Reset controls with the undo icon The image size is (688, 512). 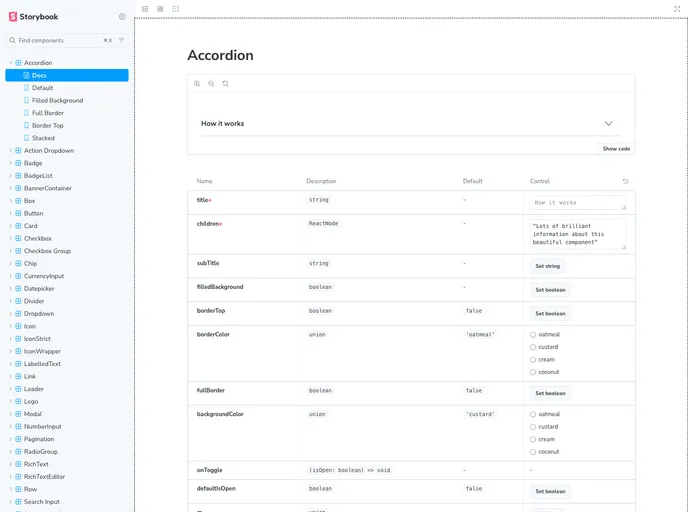tap(626, 181)
